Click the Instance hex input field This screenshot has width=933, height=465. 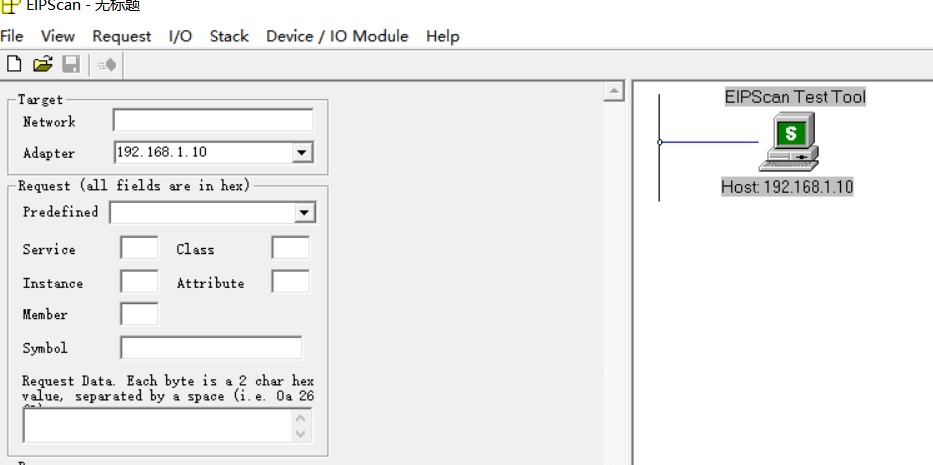pos(139,282)
